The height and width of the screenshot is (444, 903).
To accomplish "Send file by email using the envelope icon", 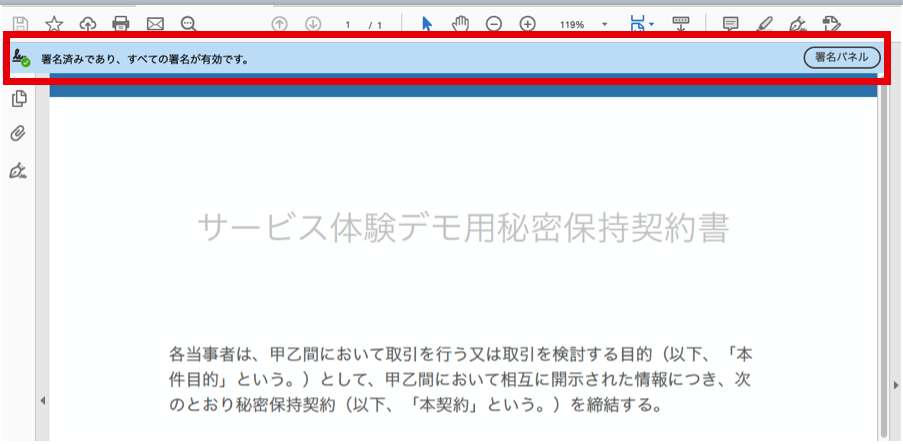I will click(155, 24).
